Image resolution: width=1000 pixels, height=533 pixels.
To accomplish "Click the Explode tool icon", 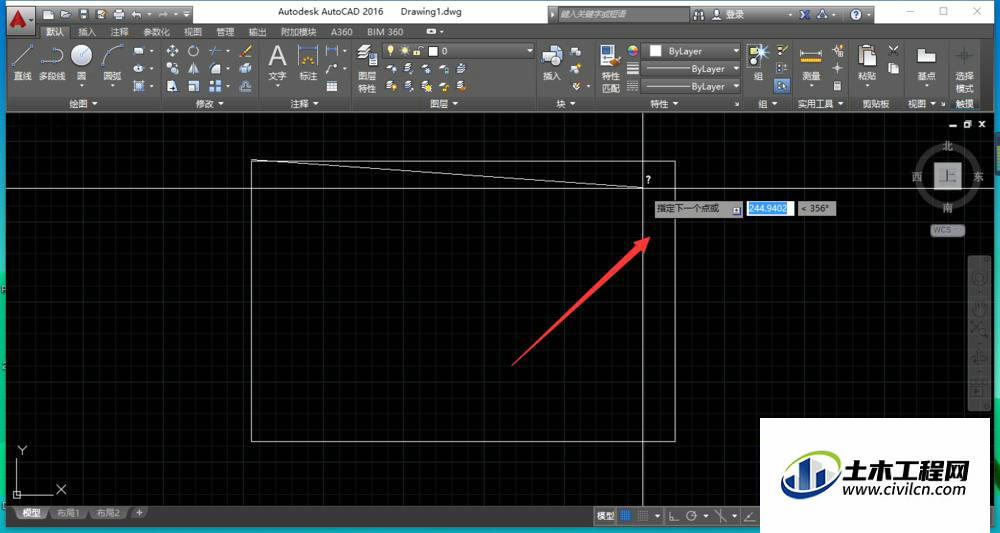I will (246, 68).
